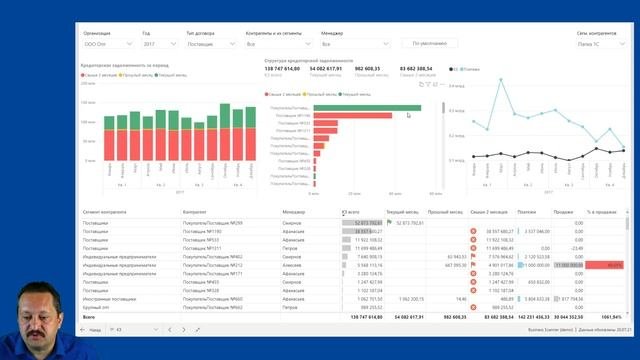This screenshot has width=640, height=360.
Task: Click highest peak point on Платежи line
Action: 501,80
